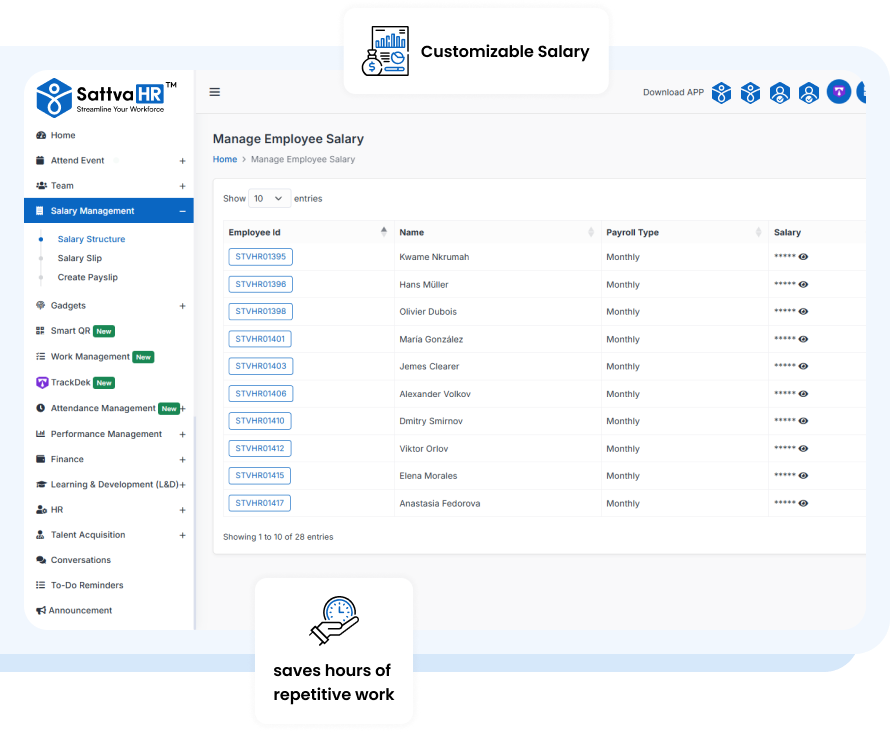This screenshot has height=732, width=890.
Task: Click the Announcement megaphone icon
Action: 41,610
